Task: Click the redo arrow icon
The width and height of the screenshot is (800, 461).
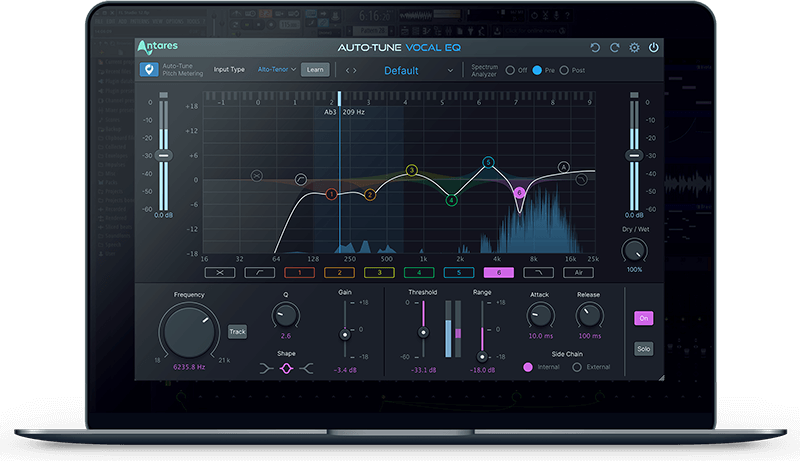Action: pyautogui.click(x=615, y=47)
